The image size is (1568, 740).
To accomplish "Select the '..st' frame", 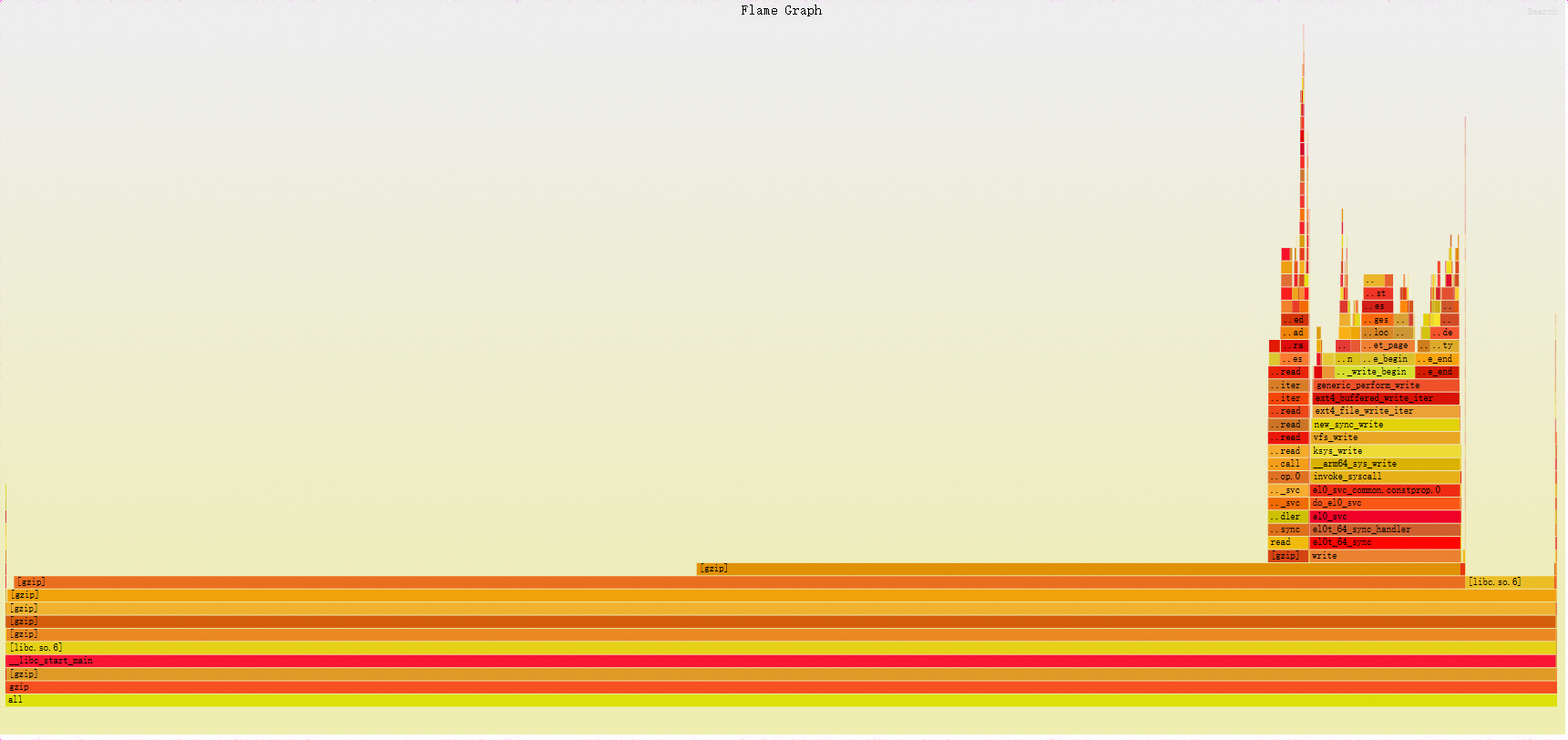I will pyautogui.click(x=1378, y=293).
